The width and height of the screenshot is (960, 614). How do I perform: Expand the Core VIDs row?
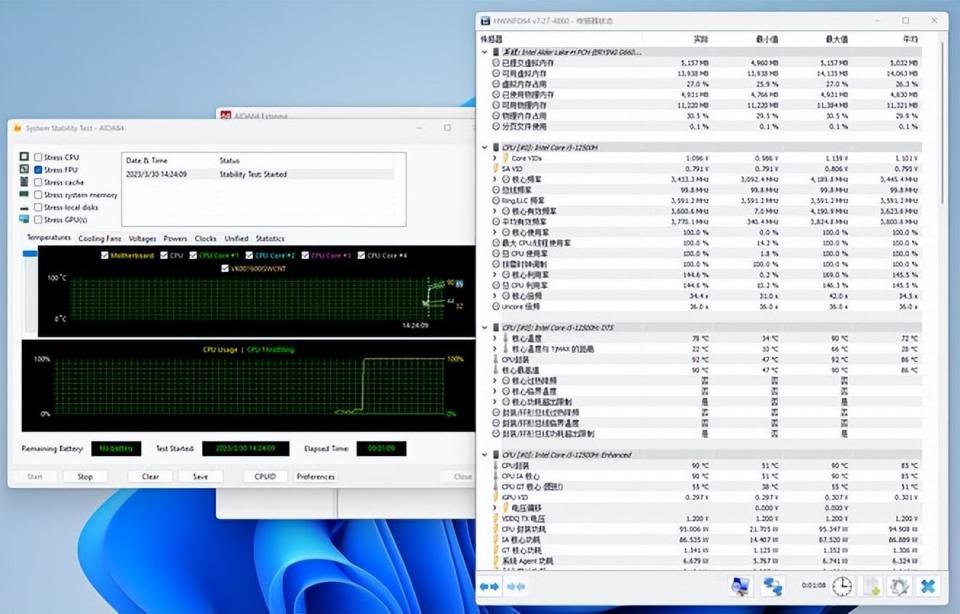point(495,158)
